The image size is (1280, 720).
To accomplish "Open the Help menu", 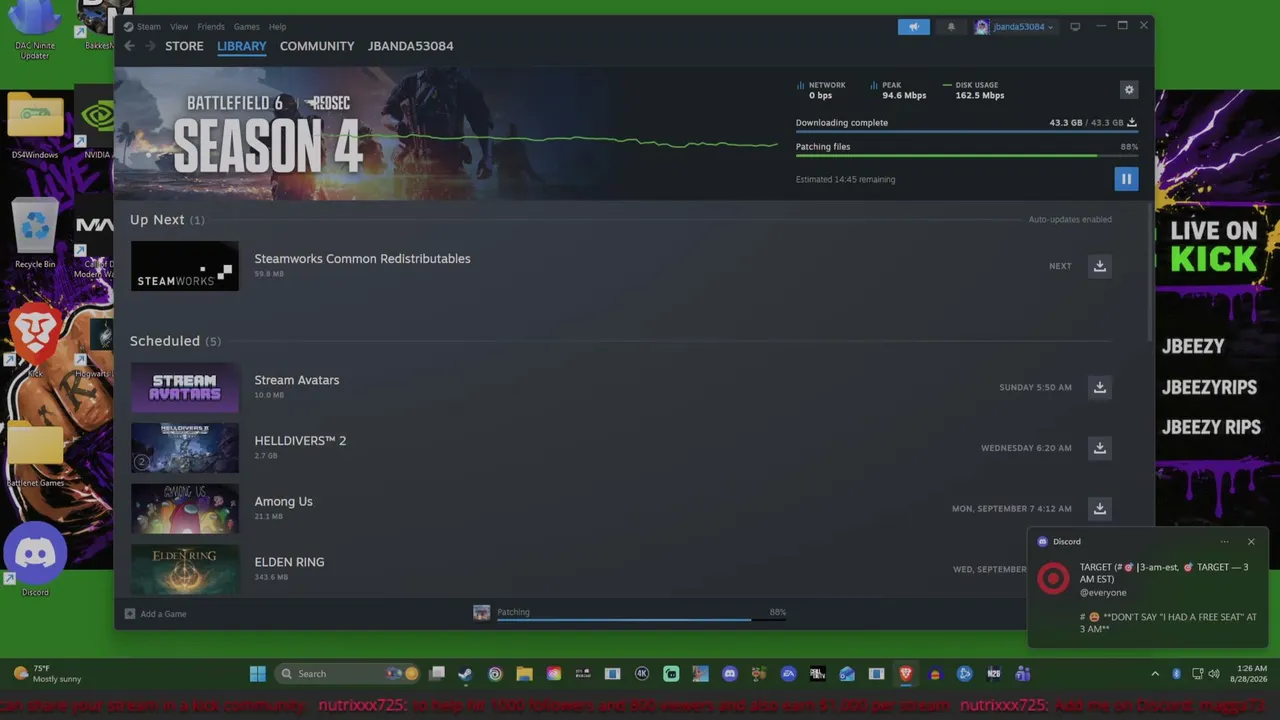I will click(x=278, y=27).
